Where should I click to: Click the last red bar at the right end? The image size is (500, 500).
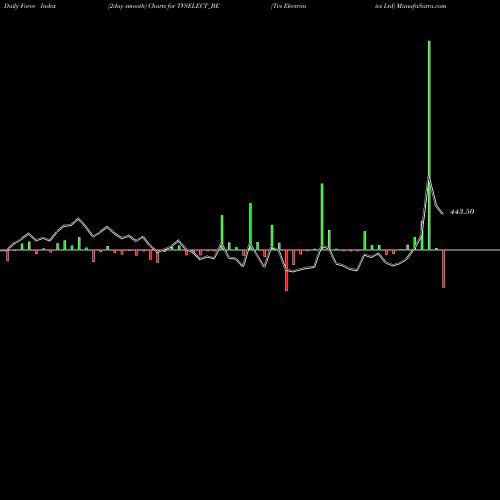point(443,269)
